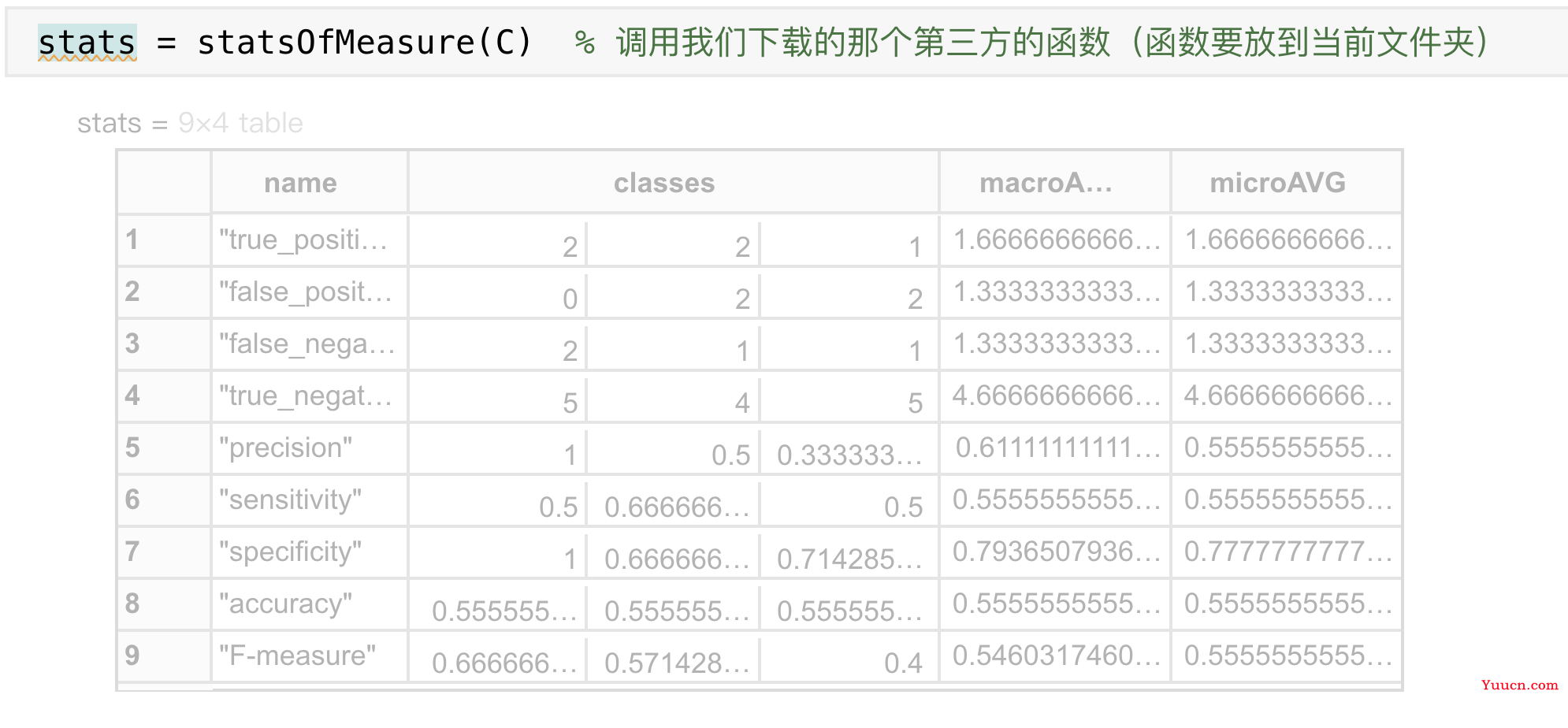Select microAVG value 1.6666... in true_positi row
The image size is (1568, 728).
[x=1286, y=240]
